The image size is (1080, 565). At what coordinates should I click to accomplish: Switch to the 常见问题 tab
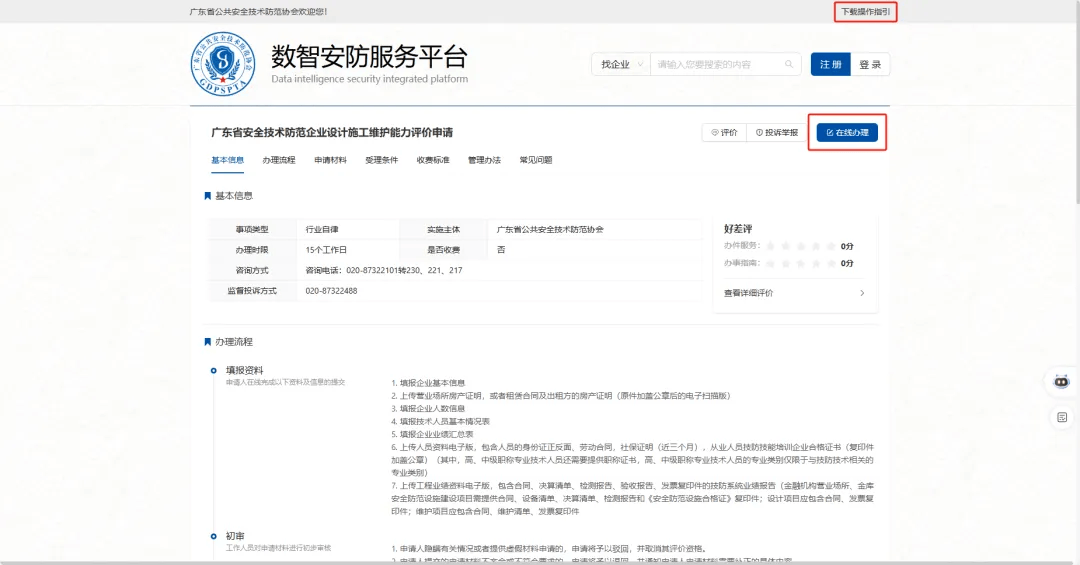pos(536,160)
